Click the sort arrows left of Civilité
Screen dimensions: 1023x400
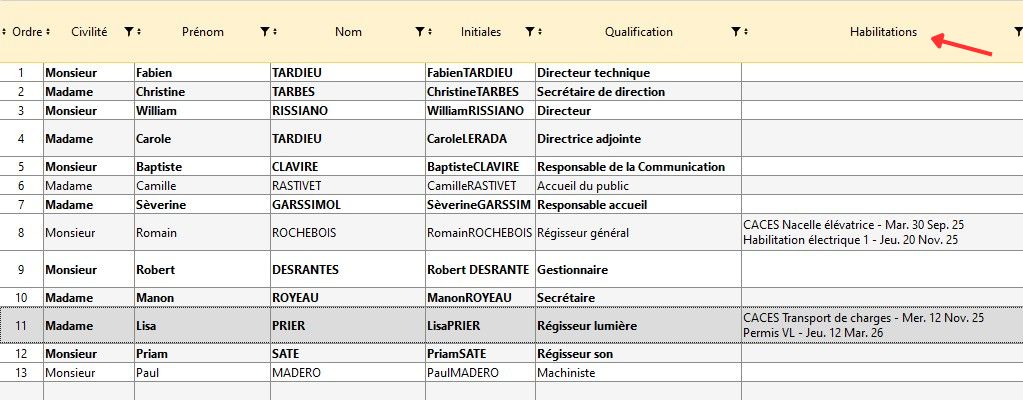(47, 32)
